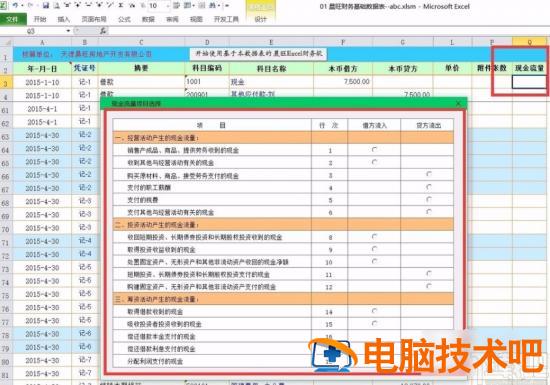Click the 2015-4-1 date in row 61
The image size is (550, 385).
click(42, 109)
